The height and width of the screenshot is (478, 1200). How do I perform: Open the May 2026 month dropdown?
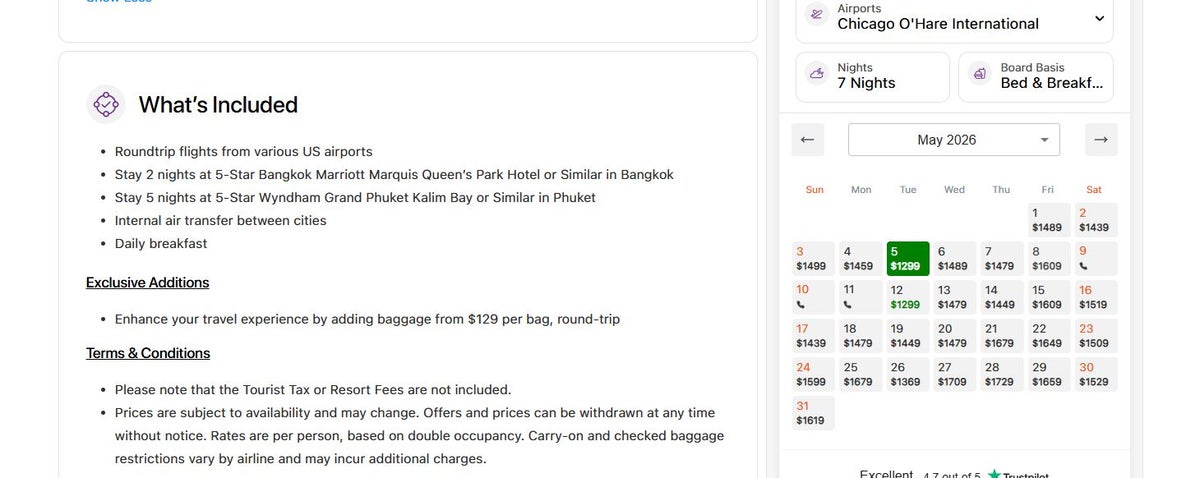click(953, 140)
